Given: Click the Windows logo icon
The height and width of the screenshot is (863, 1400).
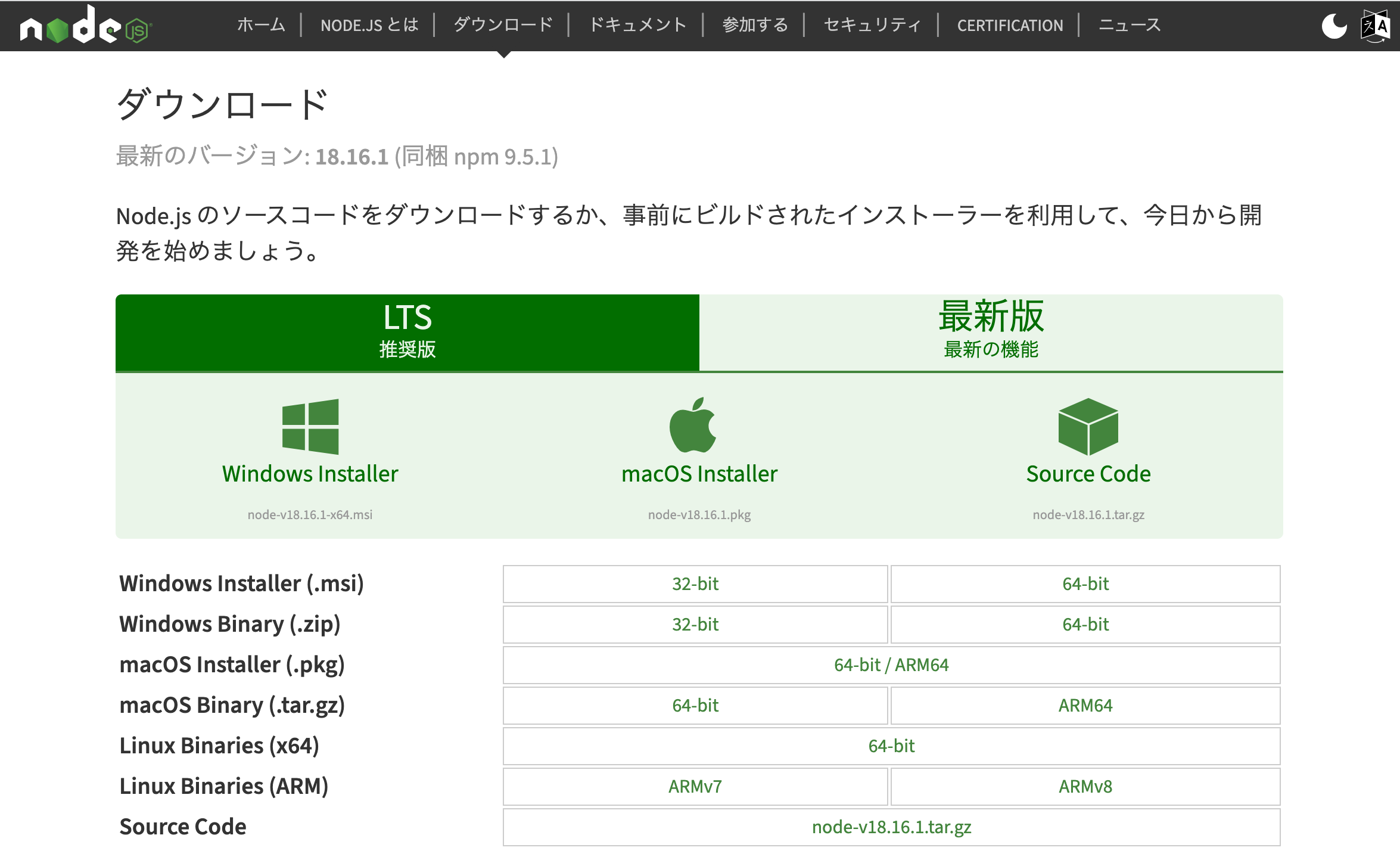Looking at the screenshot, I should tap(310, 427).
